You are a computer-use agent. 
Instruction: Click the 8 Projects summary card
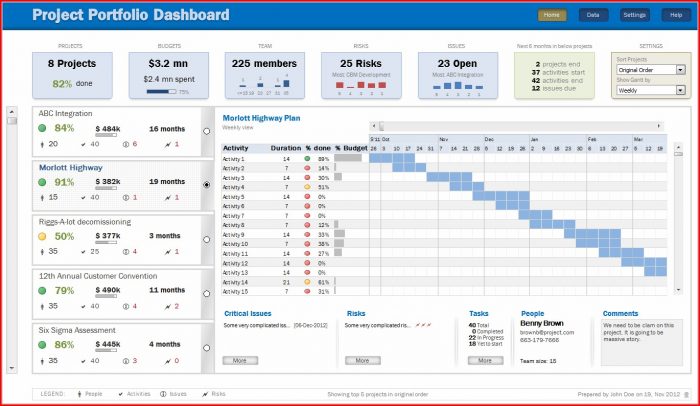(72, 75)
